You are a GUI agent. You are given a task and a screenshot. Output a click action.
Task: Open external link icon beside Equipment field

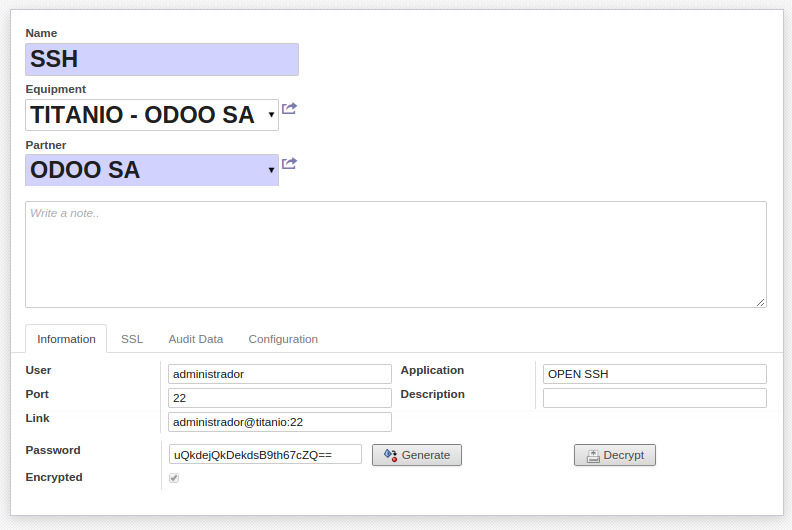pyautogui.click(x=289, y=108)
